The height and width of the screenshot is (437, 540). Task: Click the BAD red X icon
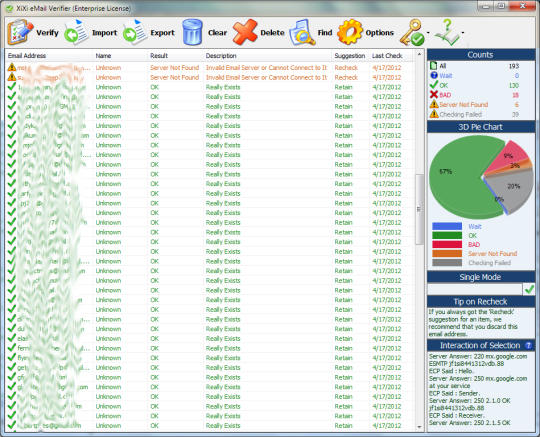434,94
